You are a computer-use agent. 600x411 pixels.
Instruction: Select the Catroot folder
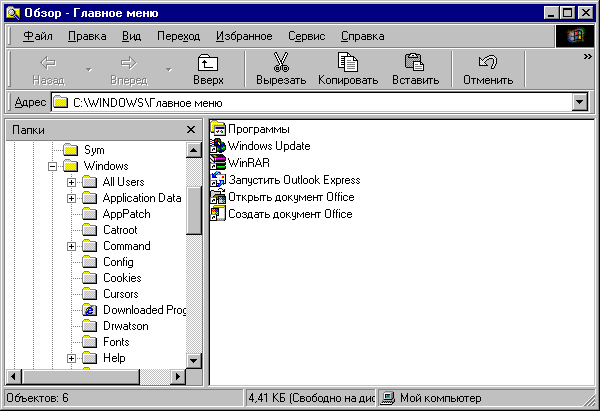tap(120, 230)
